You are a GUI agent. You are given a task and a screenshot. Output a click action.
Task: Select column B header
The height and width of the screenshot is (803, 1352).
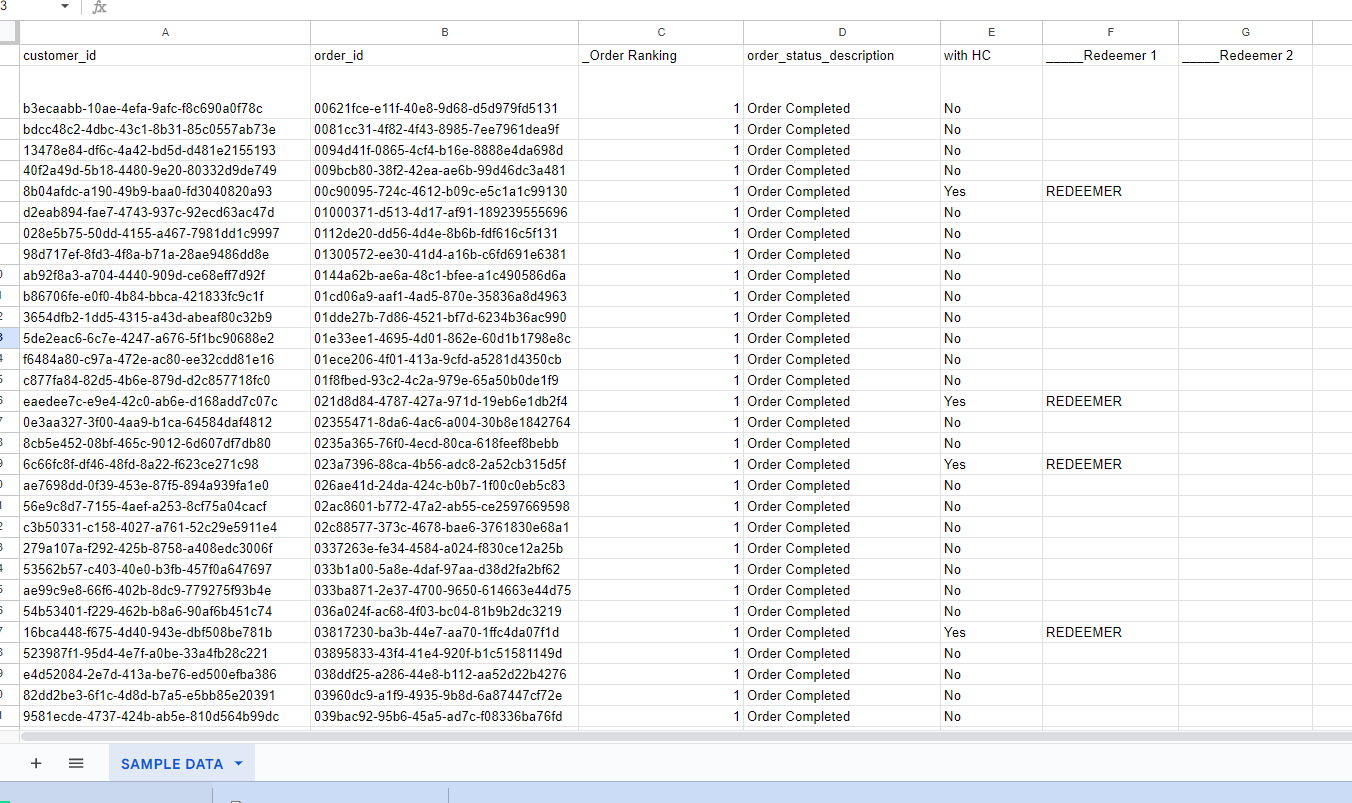[x=444, y=32]
